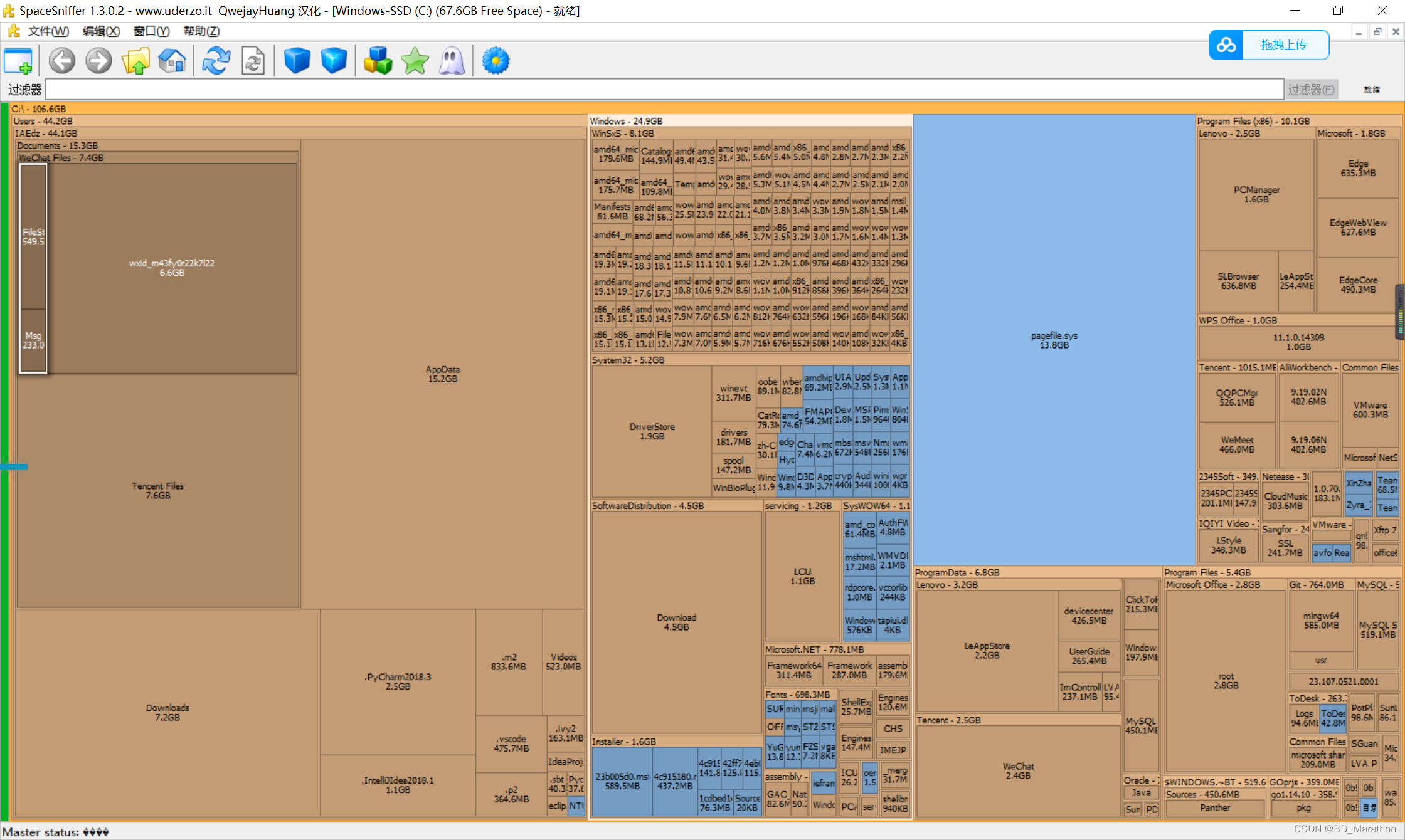Viewport: 1405px width, 840px height.
Task: Select the devicecenter 426.5MB block
Action: tap(1088, 616)
